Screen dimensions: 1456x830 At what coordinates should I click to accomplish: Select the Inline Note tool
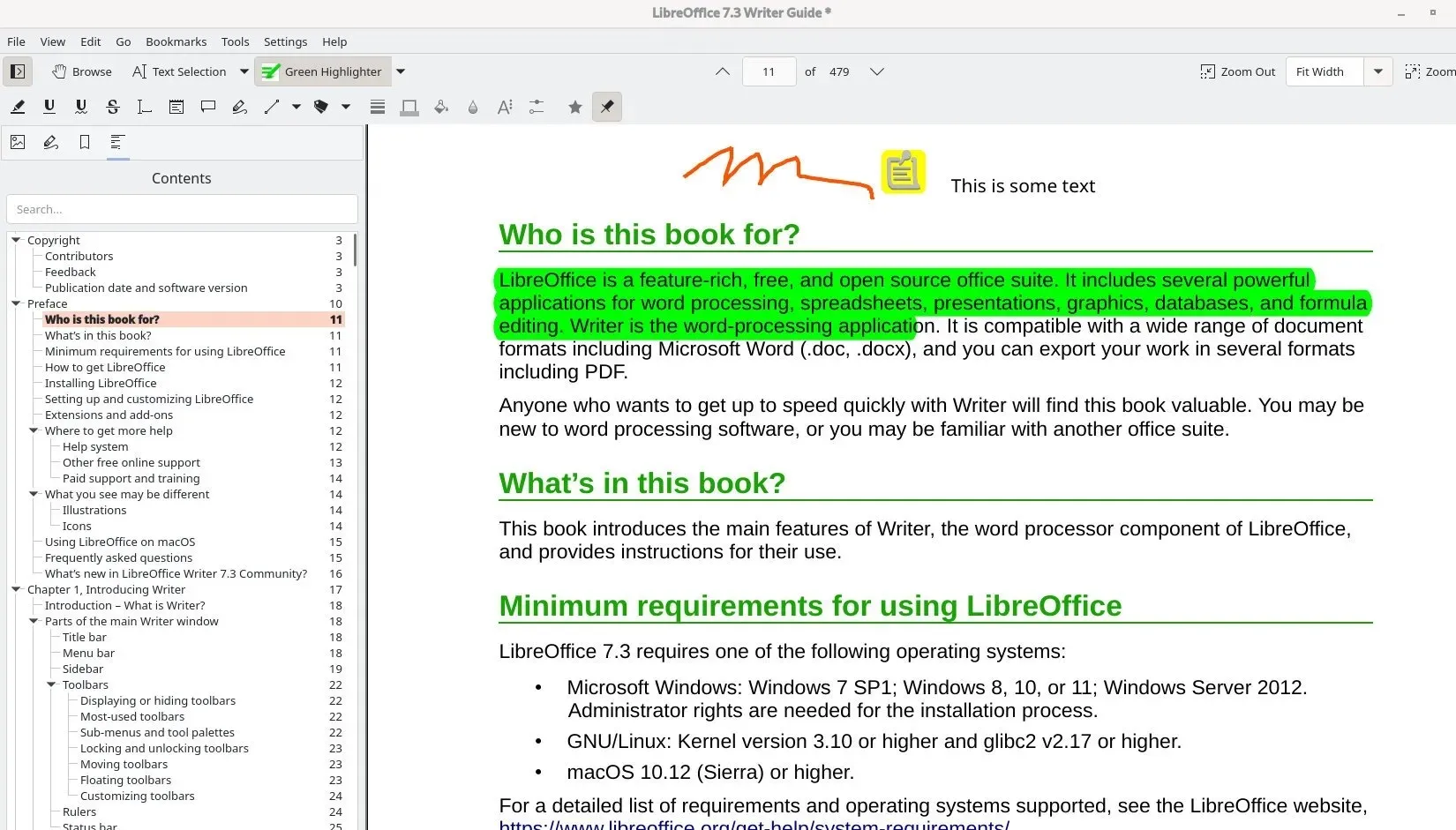pyautogui.click(x=176, y=107)
